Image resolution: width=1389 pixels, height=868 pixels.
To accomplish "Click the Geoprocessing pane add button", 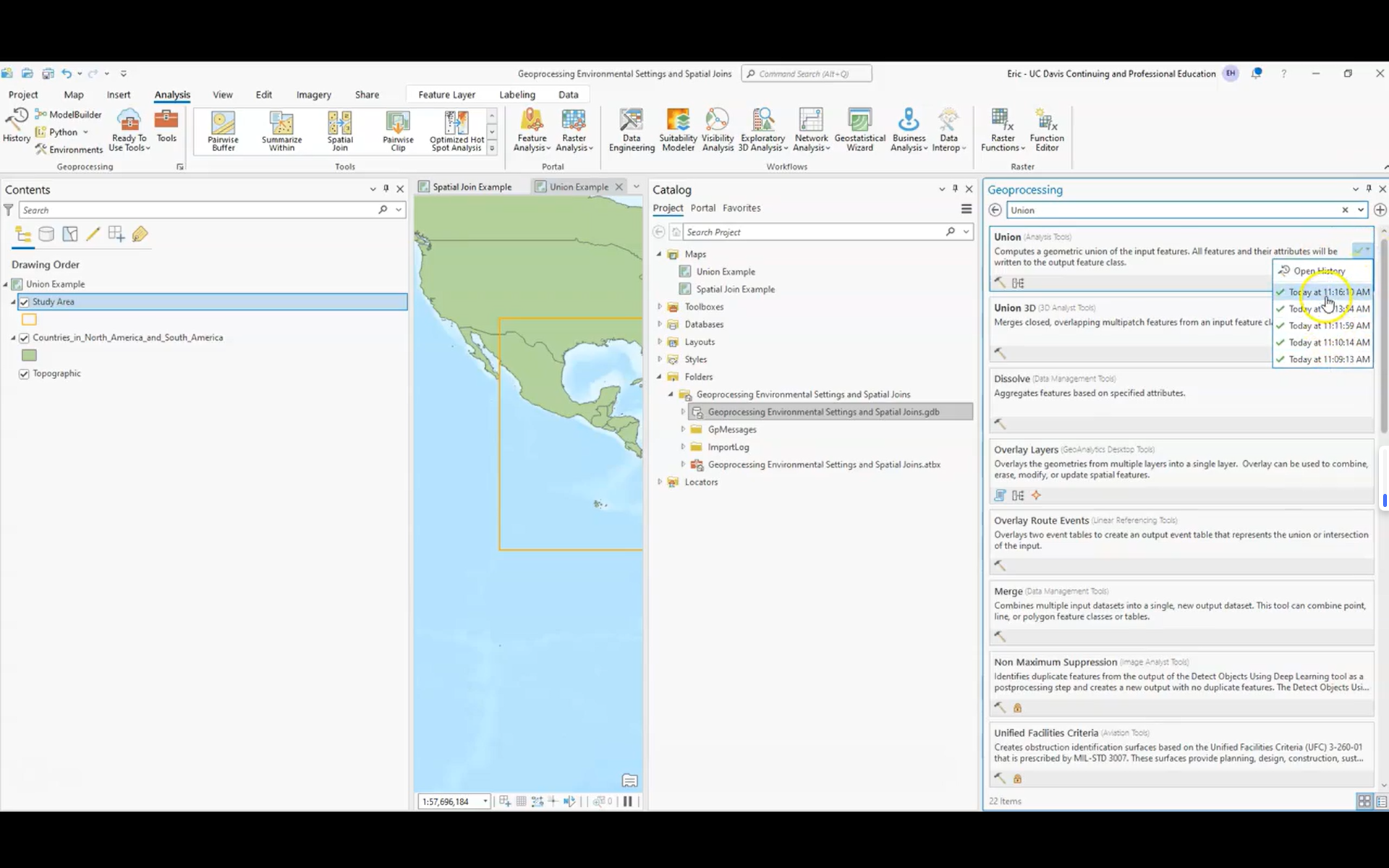I will tap(1380, 210).
